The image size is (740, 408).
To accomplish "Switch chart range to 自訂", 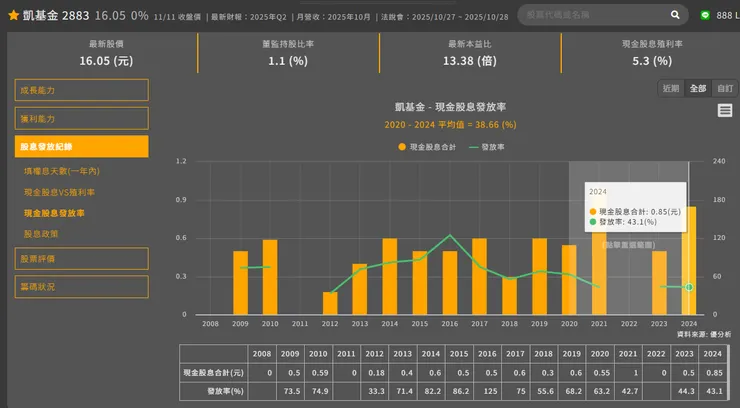I will [725, 88].
